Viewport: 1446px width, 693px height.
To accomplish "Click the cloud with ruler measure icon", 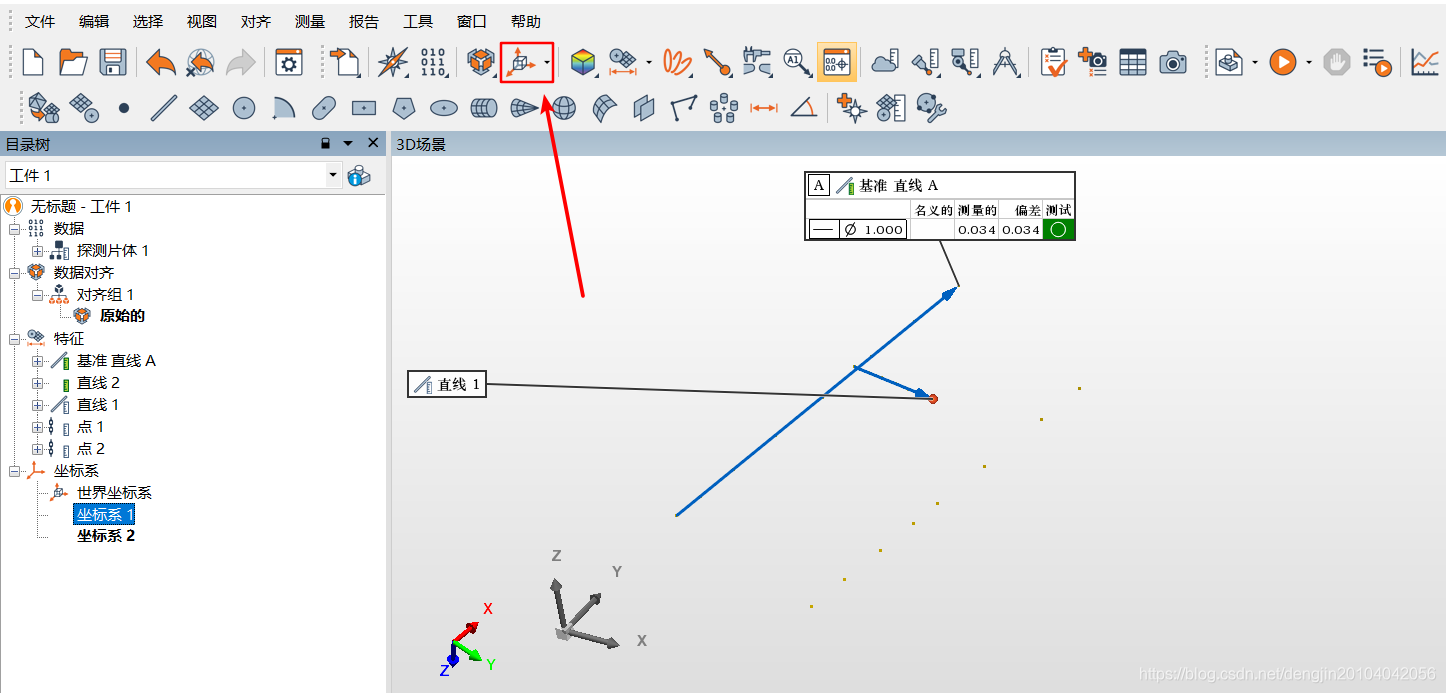I will [x=886, y=62].
